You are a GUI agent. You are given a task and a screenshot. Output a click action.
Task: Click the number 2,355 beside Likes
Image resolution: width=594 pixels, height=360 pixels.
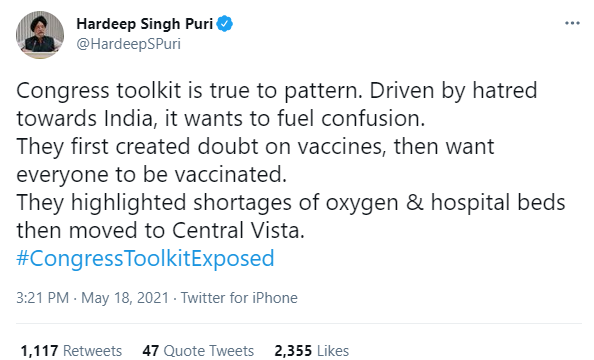[x=293, y=351]
